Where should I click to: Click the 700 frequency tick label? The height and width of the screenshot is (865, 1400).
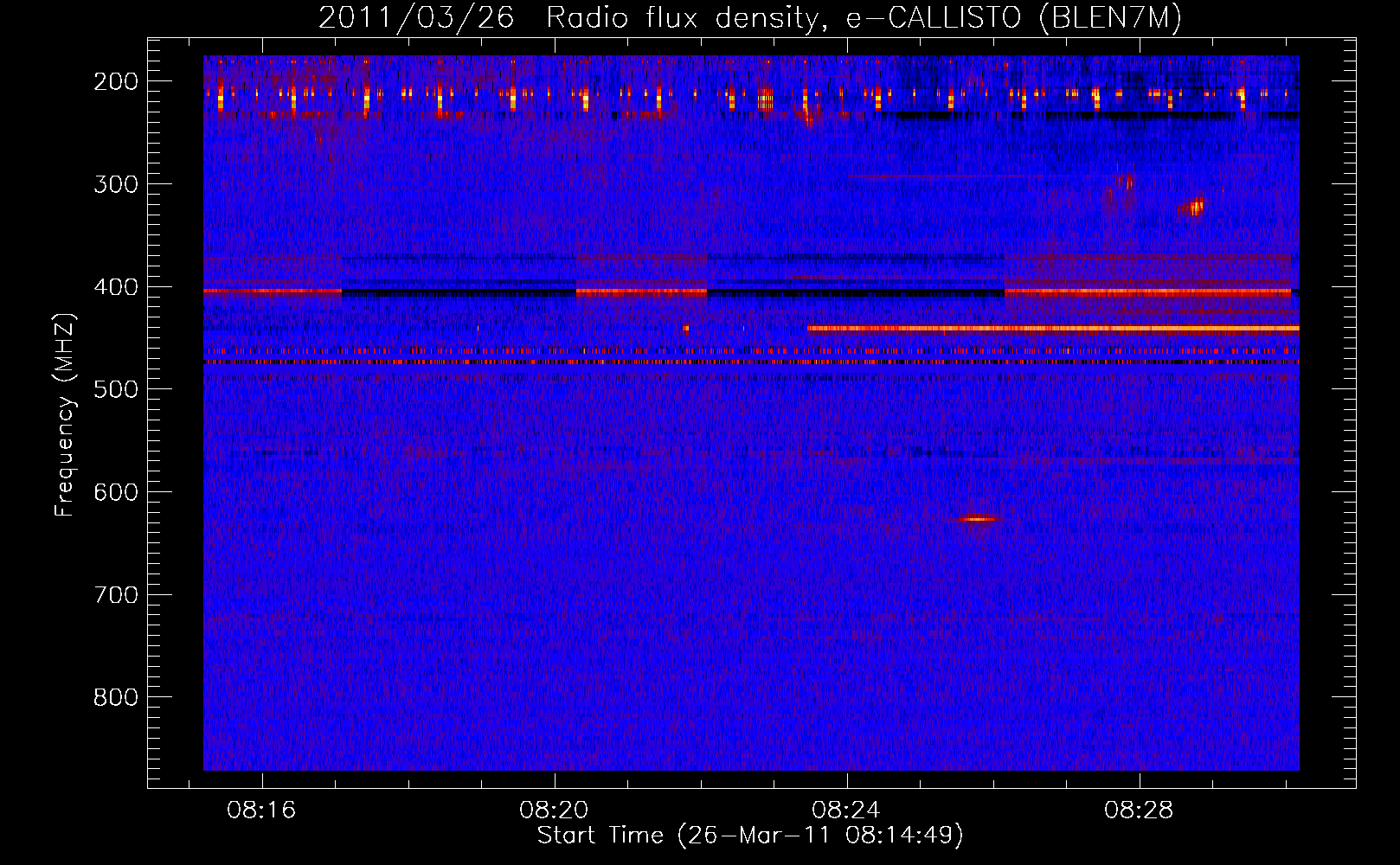116,595
